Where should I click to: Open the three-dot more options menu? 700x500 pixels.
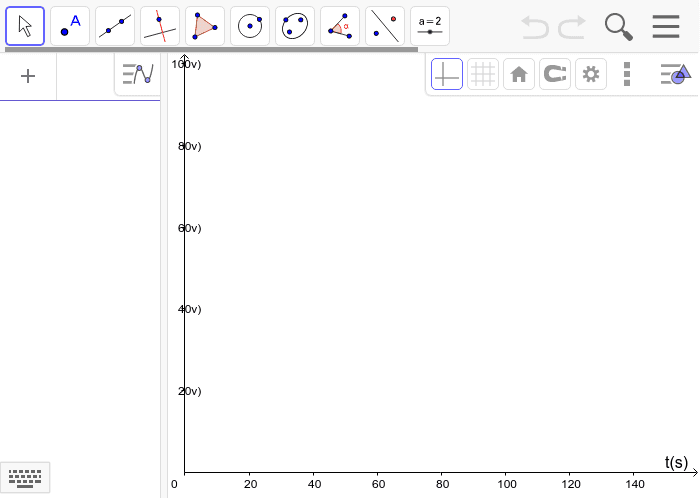[627, 74]
